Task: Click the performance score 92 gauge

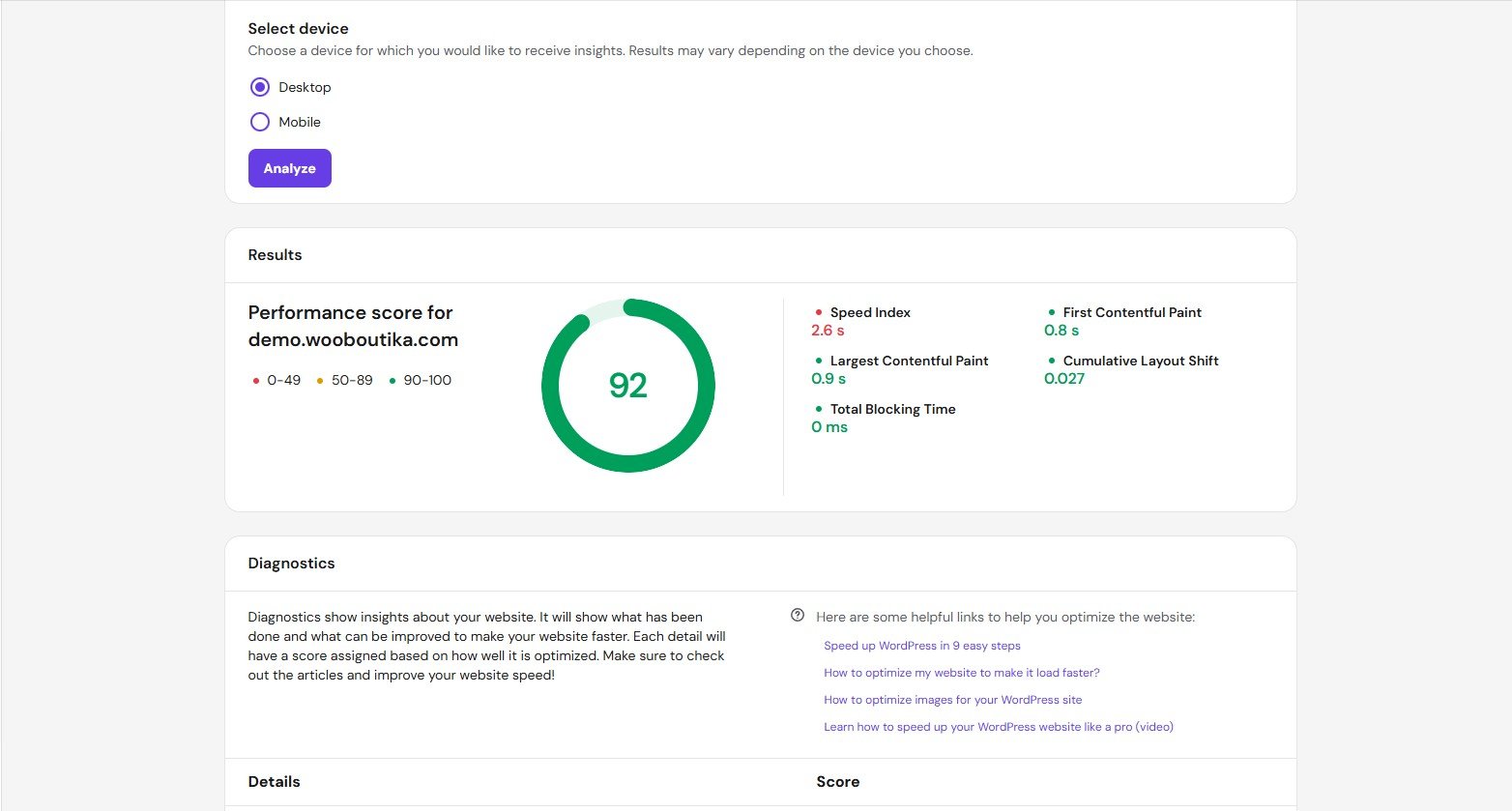Action: [628, 386]
